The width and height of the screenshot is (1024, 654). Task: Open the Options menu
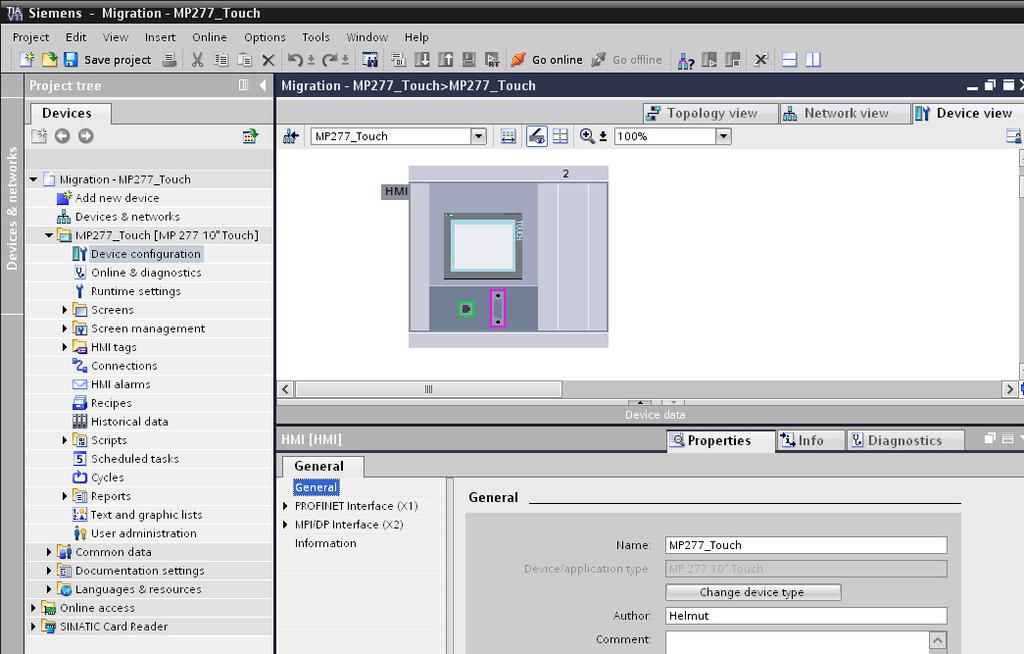pyautogui.click(x=264, y=37)
